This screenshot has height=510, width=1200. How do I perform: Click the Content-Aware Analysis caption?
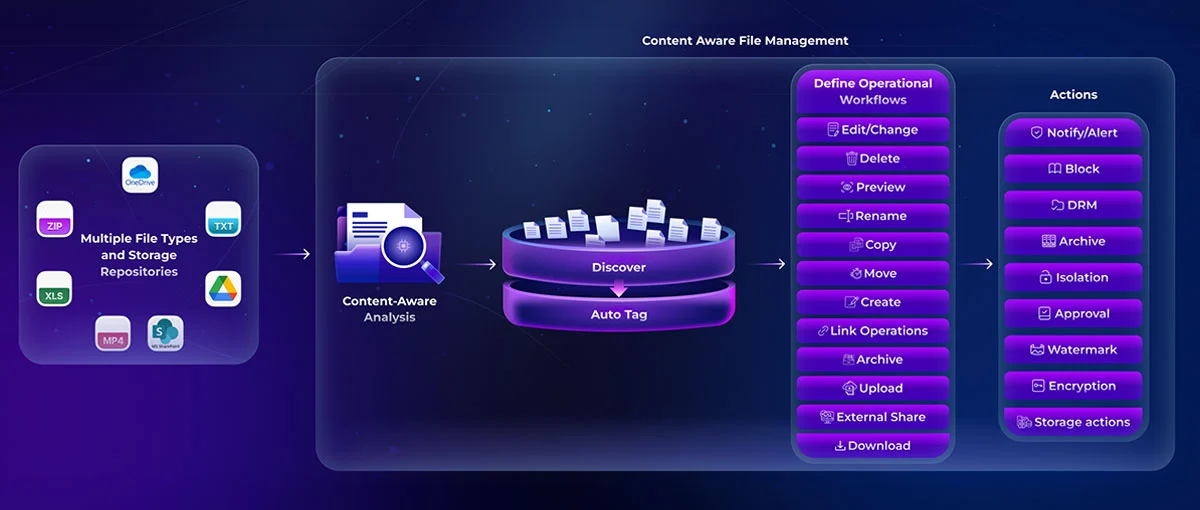point(390,309)
